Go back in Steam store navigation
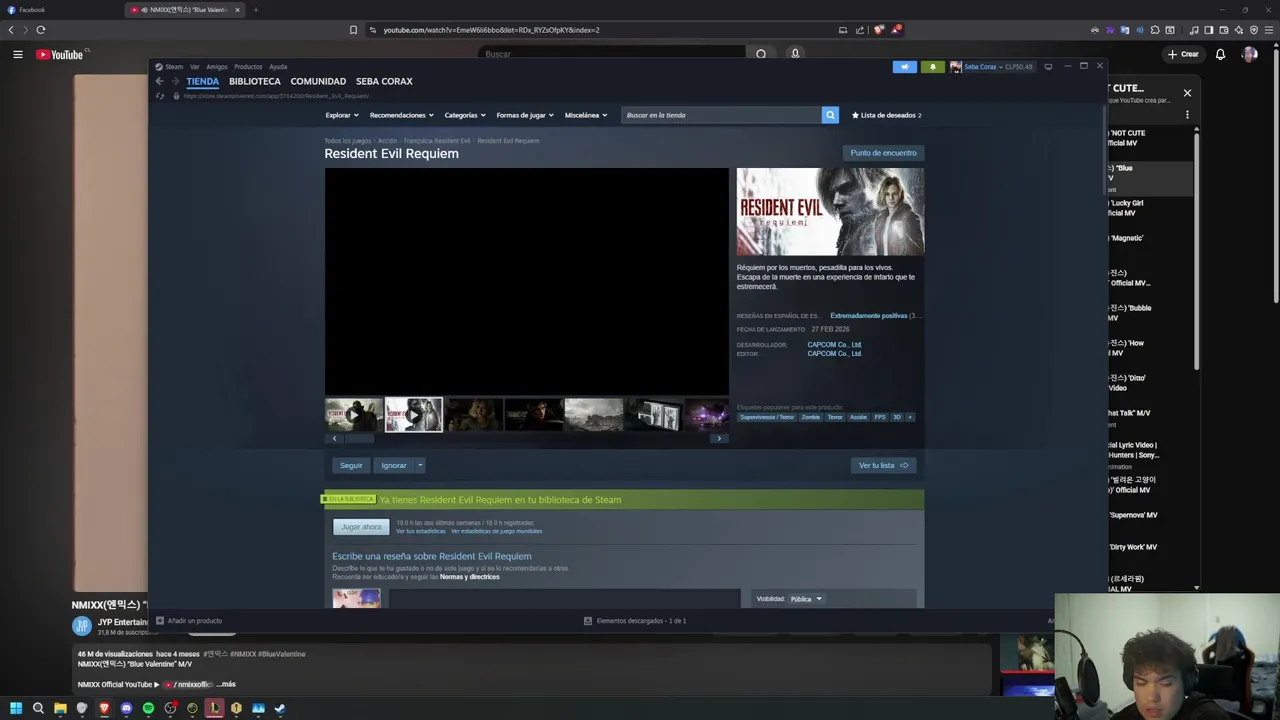The height and width of the screenshot is (720, 1280). point(159,81)
